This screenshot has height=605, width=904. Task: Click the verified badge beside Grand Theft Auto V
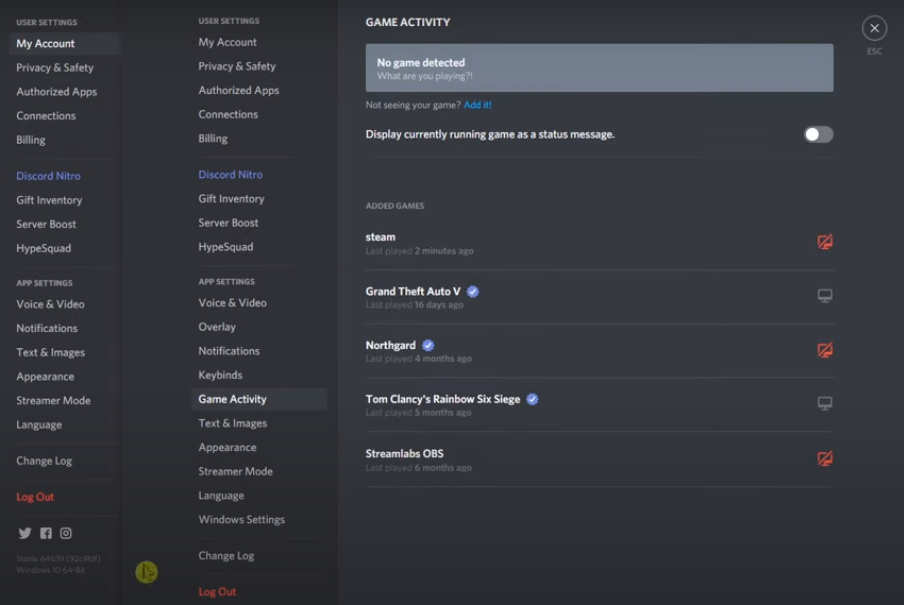(x=473, y=291)
